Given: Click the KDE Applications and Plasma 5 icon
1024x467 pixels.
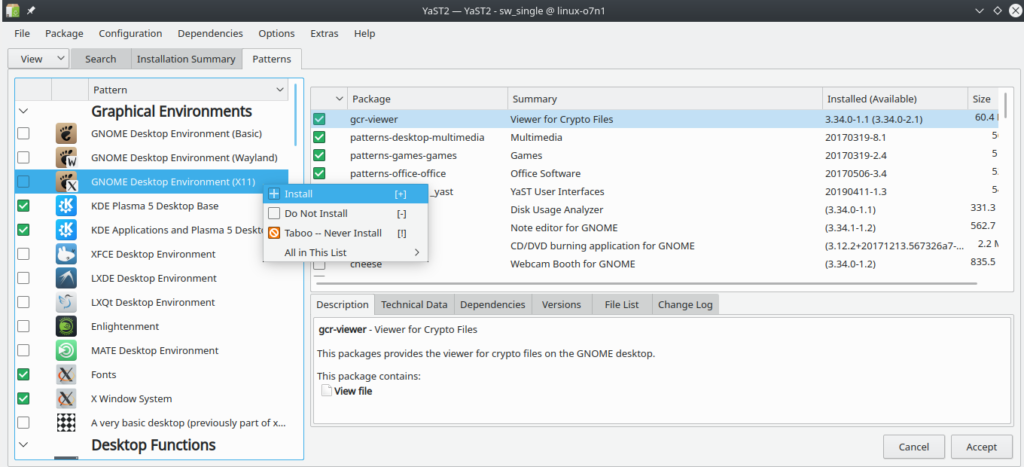Looking at the screenshot, I should pos(66,230).
